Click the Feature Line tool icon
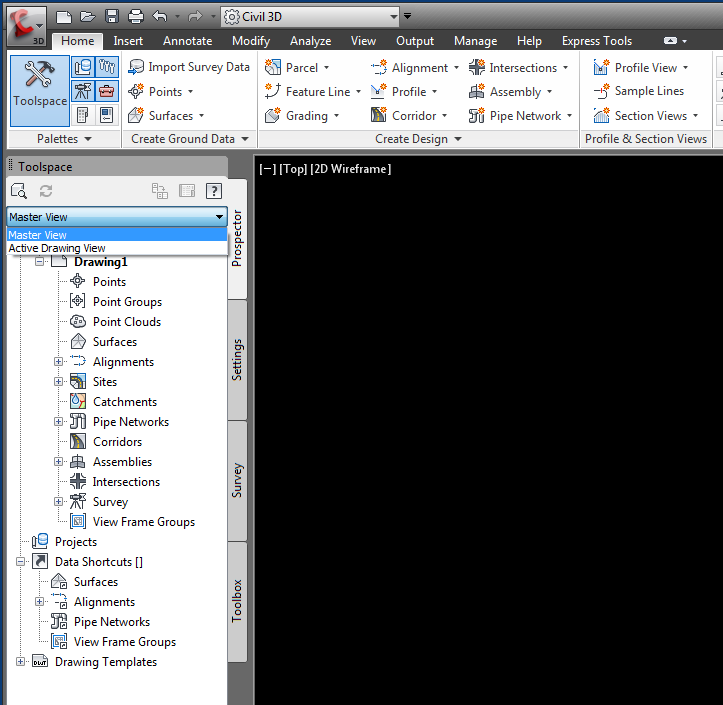This screenshot has width=723, height=705. (273, 91)
